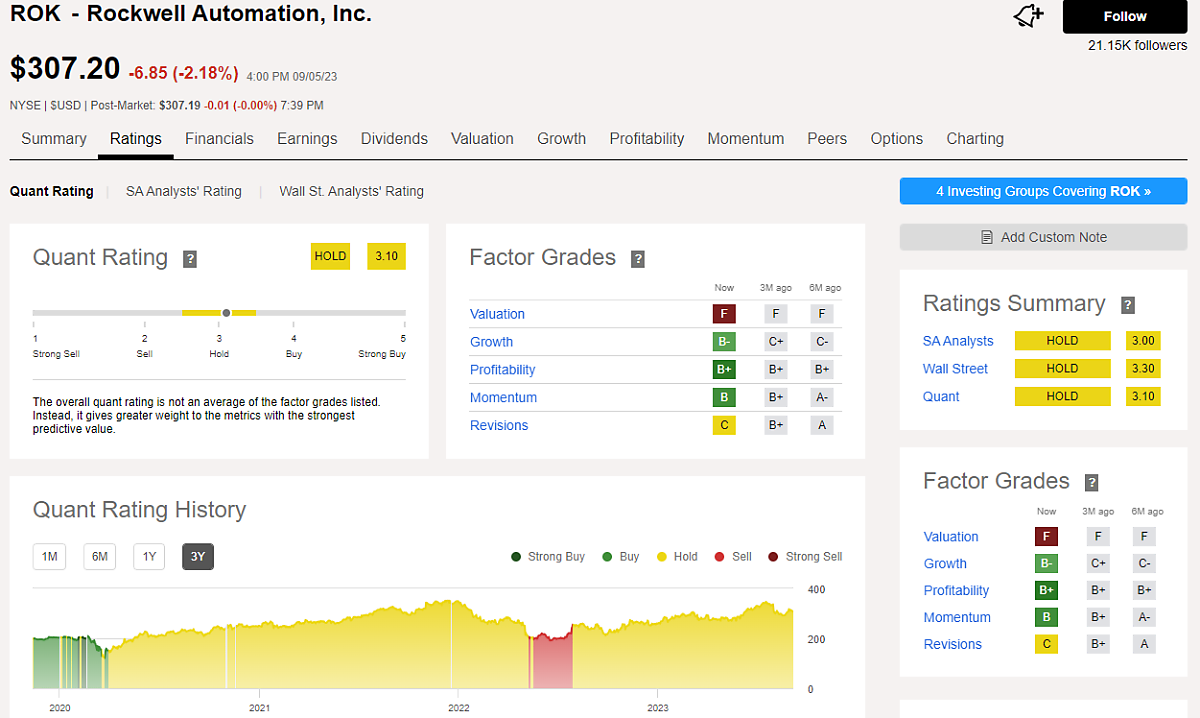The width and height of the screenshot is (1200, 718).
Task: Click yellow C Revisions grade, center panel
Action: pyautogui.click(x=724, y=426)
